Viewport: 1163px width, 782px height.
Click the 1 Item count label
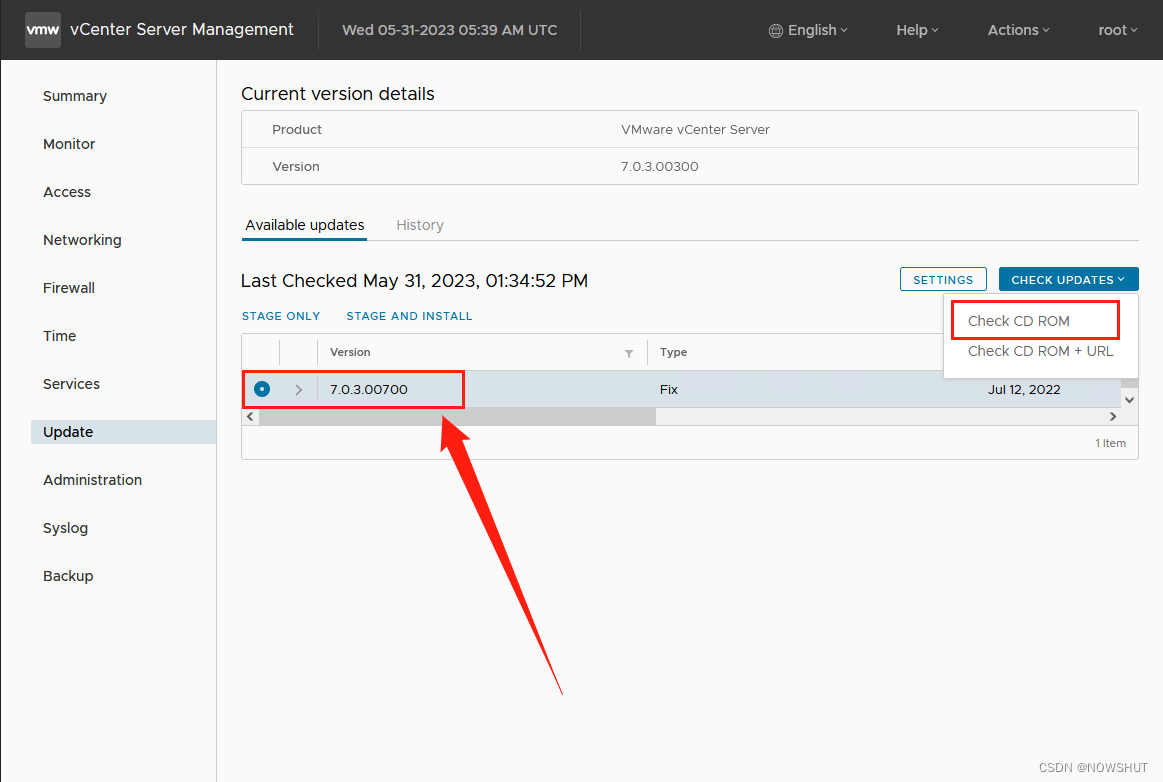tap(1110, 443)
